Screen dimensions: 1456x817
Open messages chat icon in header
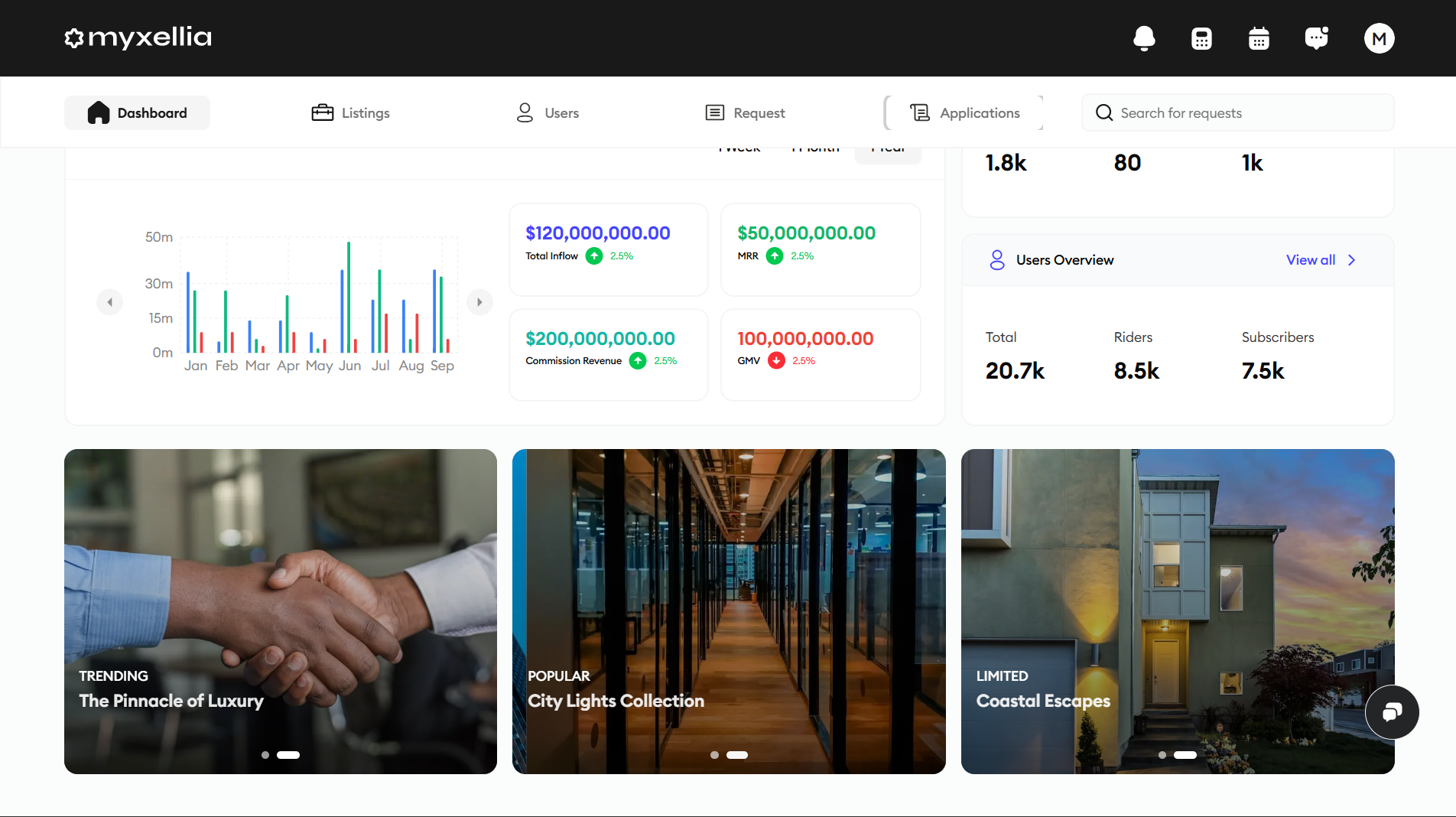[1317, 38]
